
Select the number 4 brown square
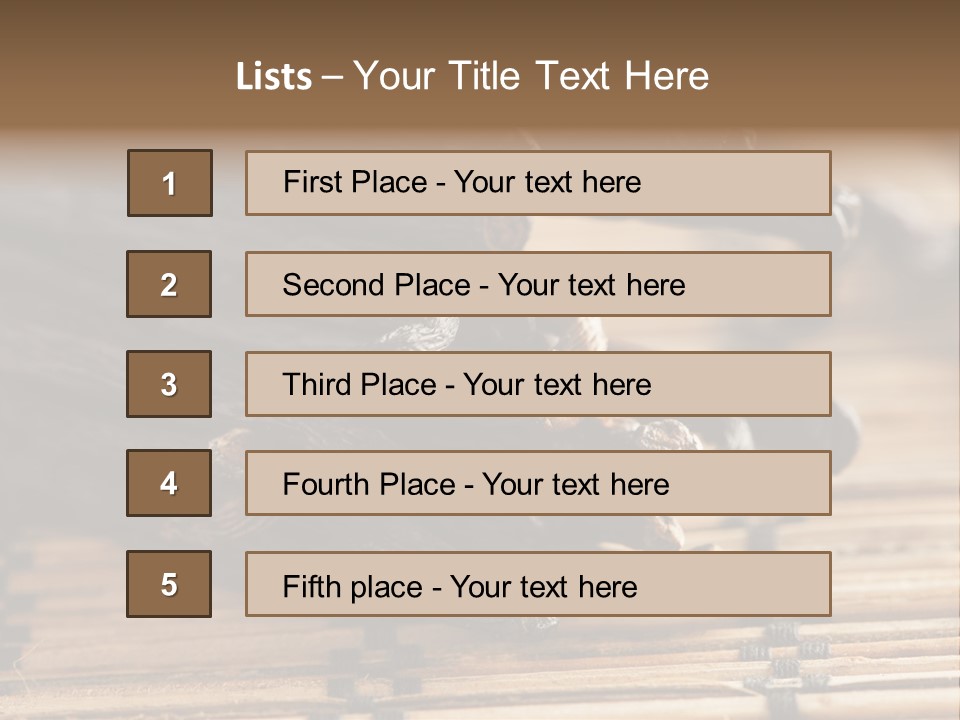[x=169, y=483]
